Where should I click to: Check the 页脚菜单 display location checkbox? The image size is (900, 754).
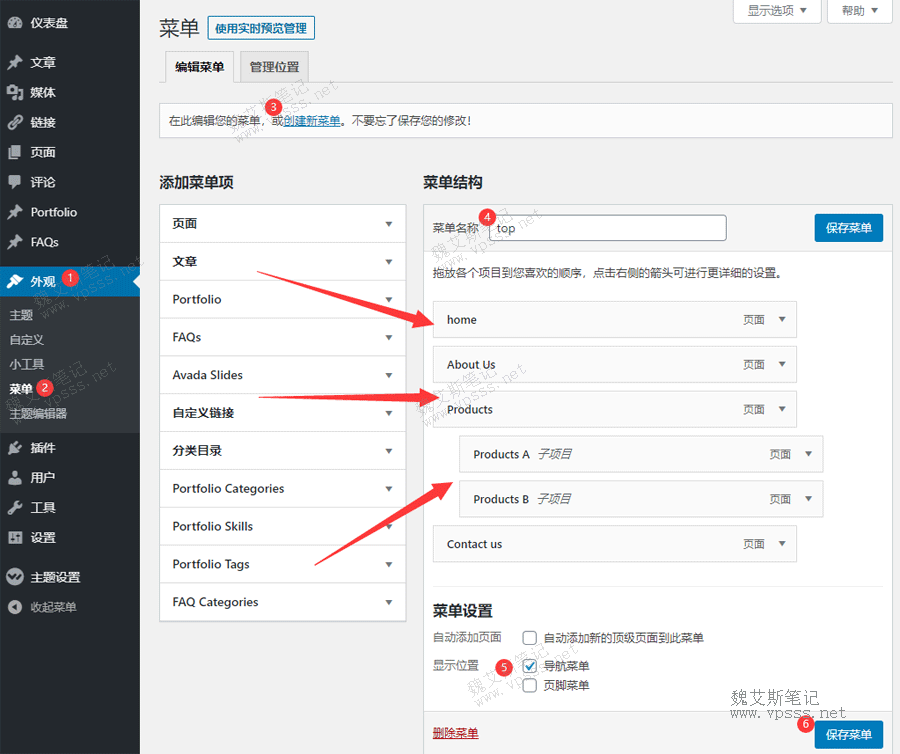[x=530, y=685]
